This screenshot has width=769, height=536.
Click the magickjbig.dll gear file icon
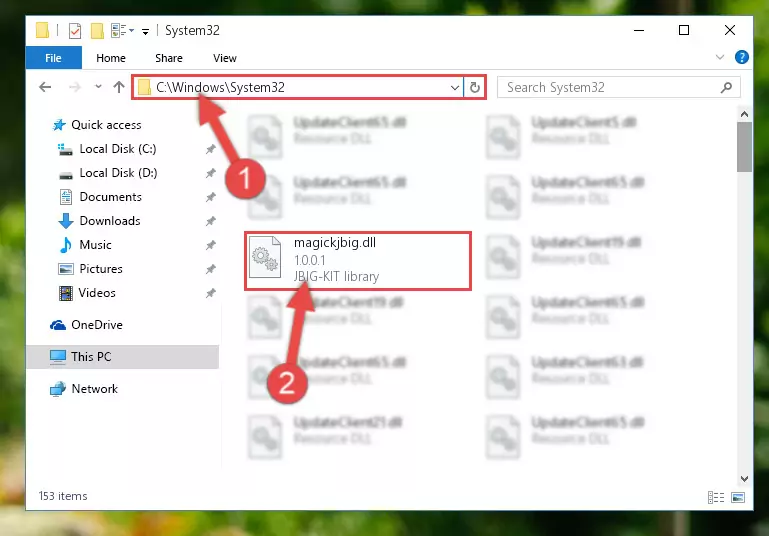coord(265,257)
